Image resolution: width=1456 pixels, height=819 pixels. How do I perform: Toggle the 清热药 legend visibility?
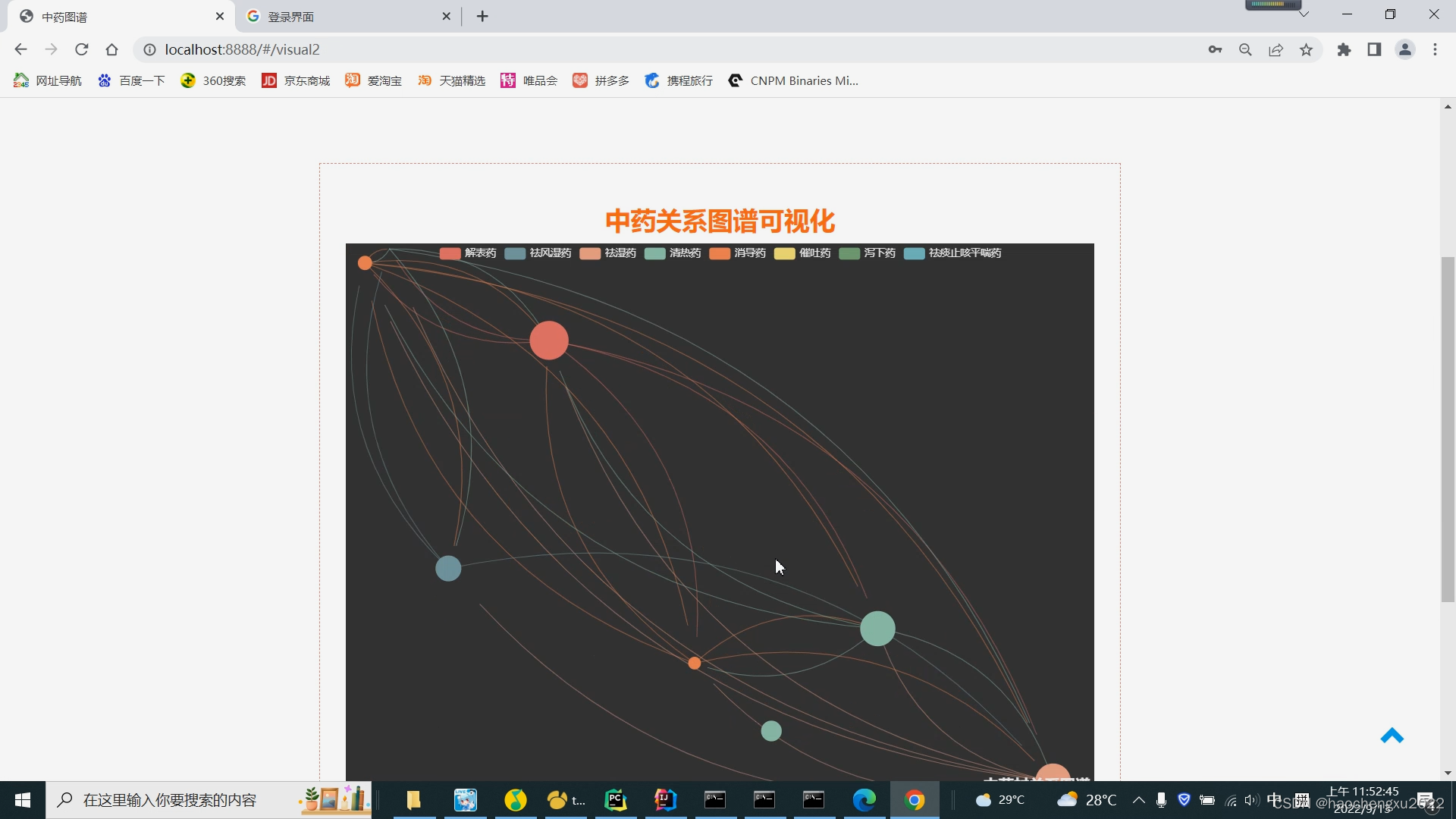tap(683, 253)
